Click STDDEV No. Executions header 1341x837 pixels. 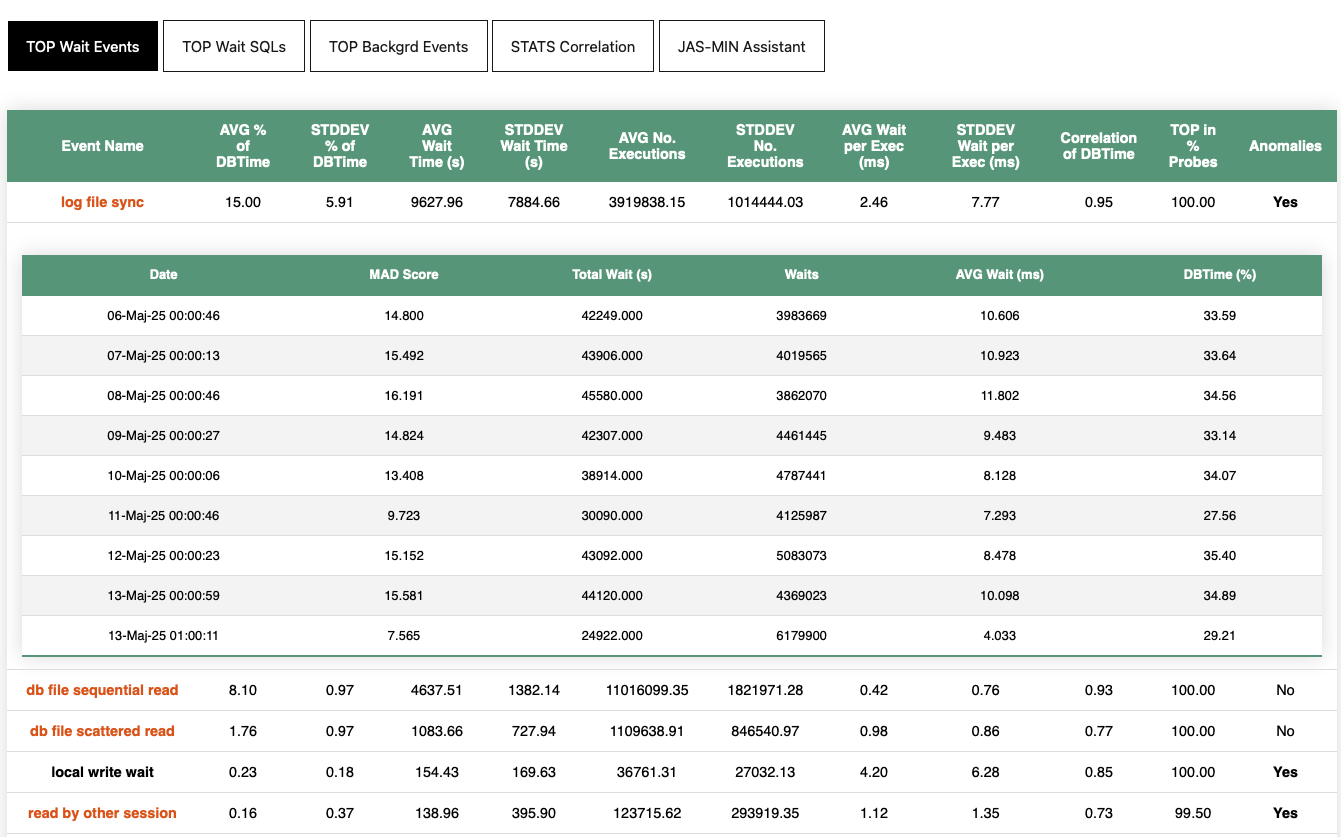pos(765,146)
